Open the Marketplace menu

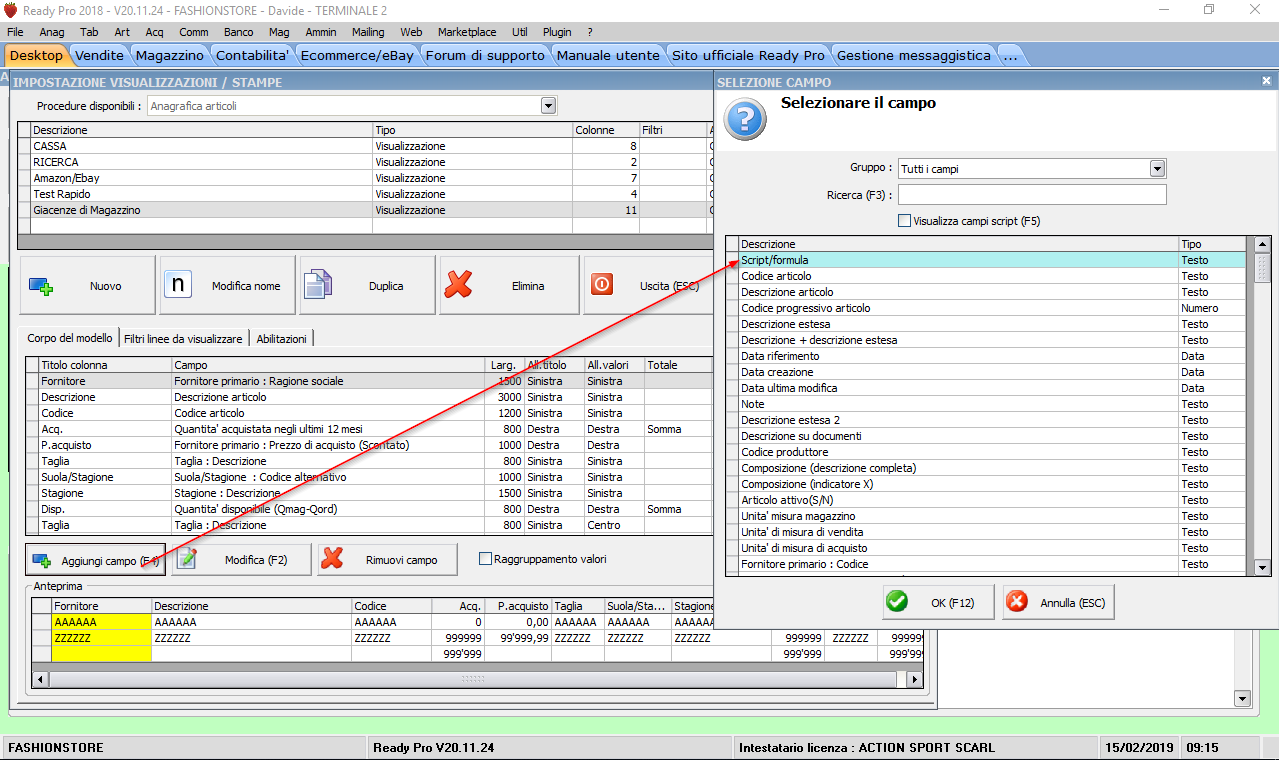(x=467, y=32)
